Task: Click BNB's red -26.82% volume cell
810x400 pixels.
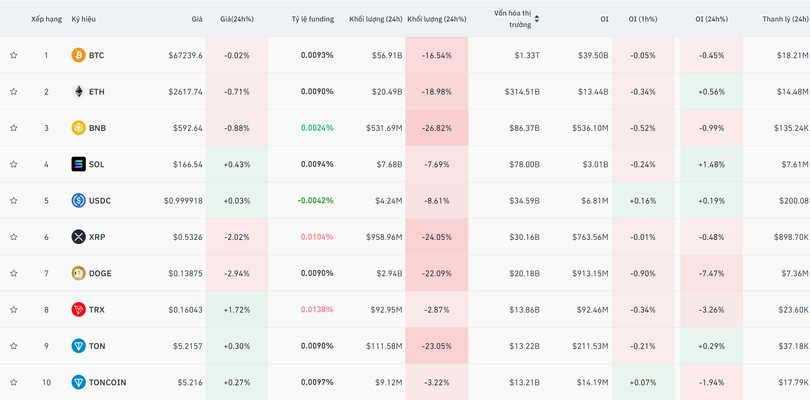Action: (x=436, y=128)
